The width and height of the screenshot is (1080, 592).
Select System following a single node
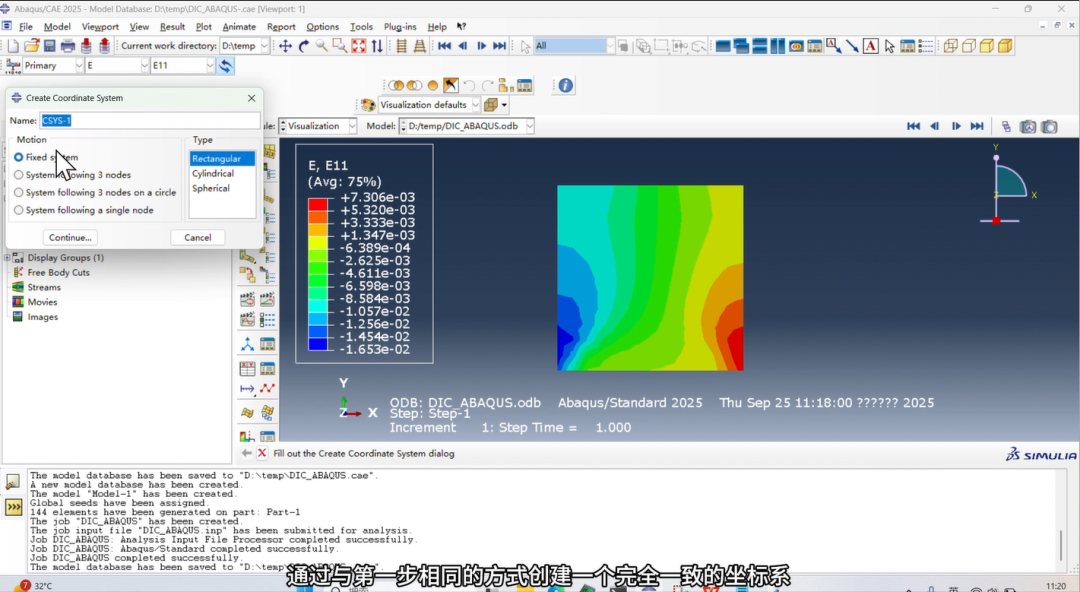click(x=19, y=210)
